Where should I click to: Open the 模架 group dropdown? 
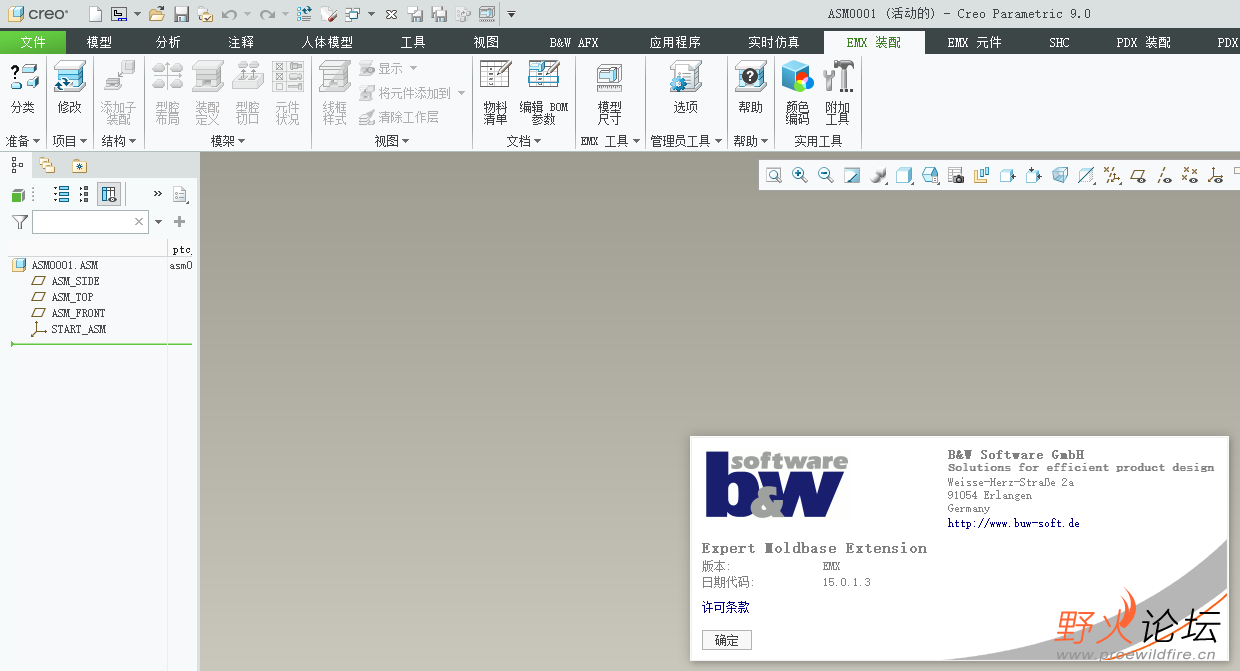pyautogui.click(x=228, y=142)
